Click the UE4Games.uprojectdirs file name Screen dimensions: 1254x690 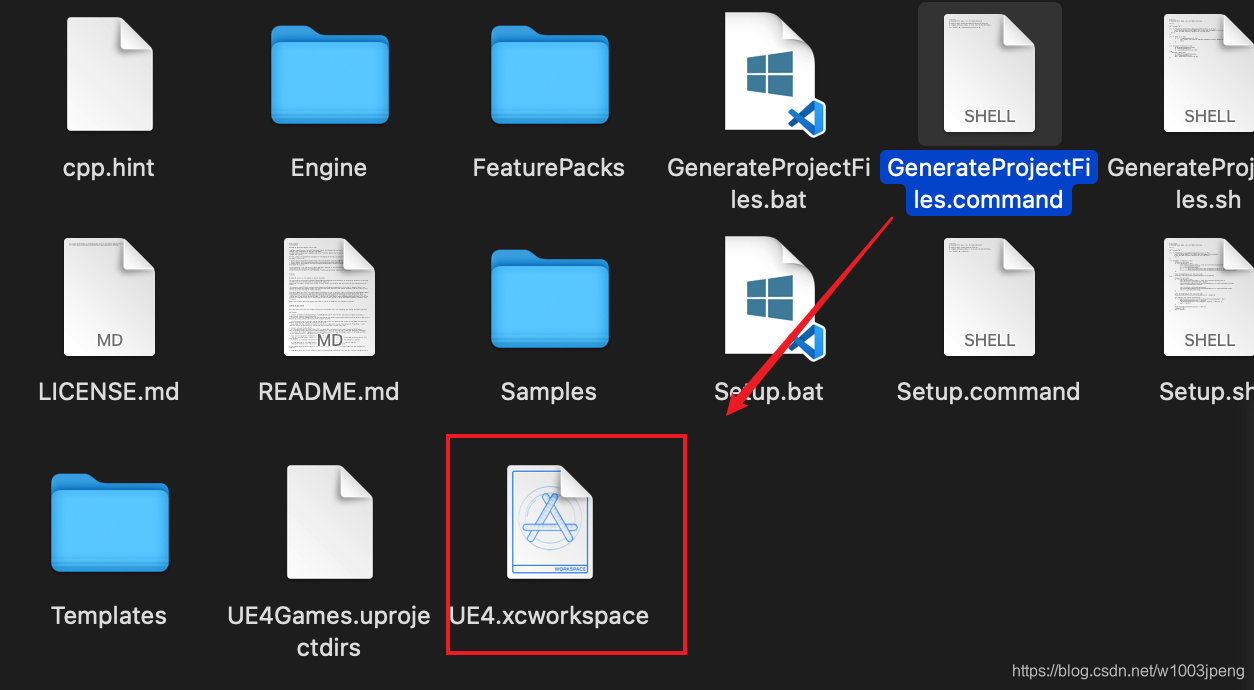[329, 631]
